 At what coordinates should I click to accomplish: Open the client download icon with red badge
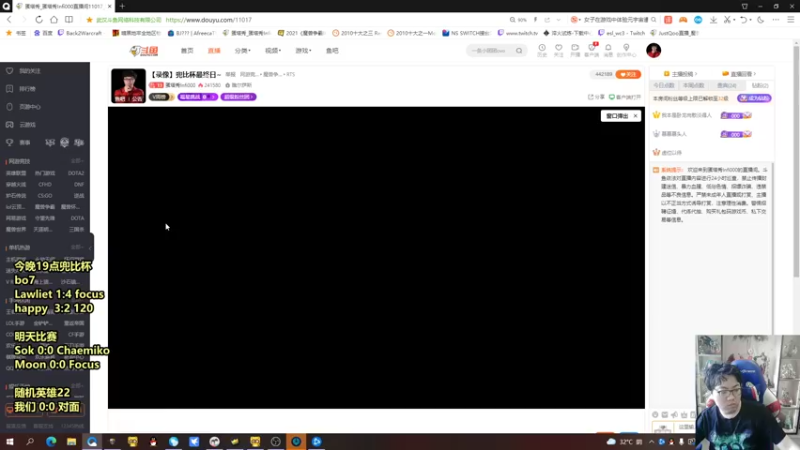tap(592, 49)
